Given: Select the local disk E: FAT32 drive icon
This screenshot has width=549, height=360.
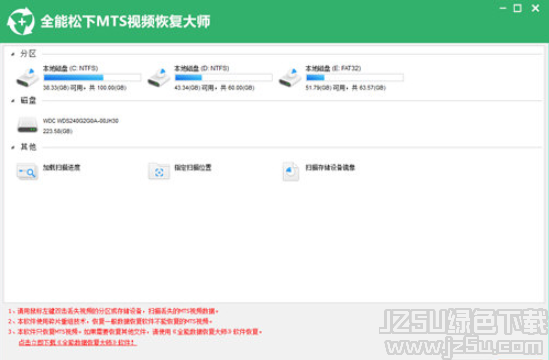Looking at the screenshot, I should (290, 77).
